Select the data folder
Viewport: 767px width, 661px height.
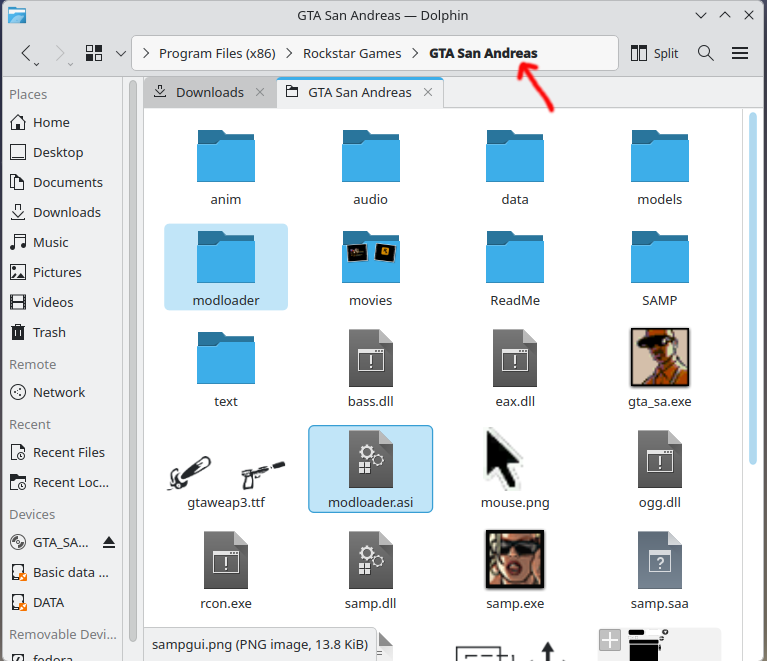point(515,167)
